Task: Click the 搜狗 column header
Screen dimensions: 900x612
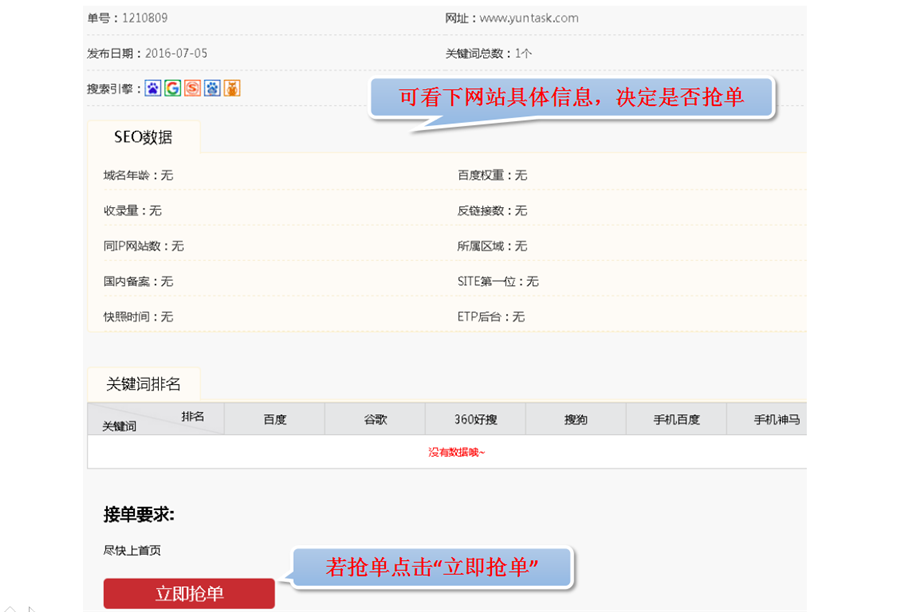Action: point(576,420)
